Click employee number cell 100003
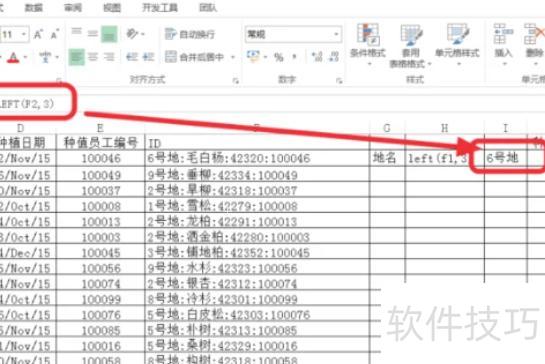 [100, 237]
